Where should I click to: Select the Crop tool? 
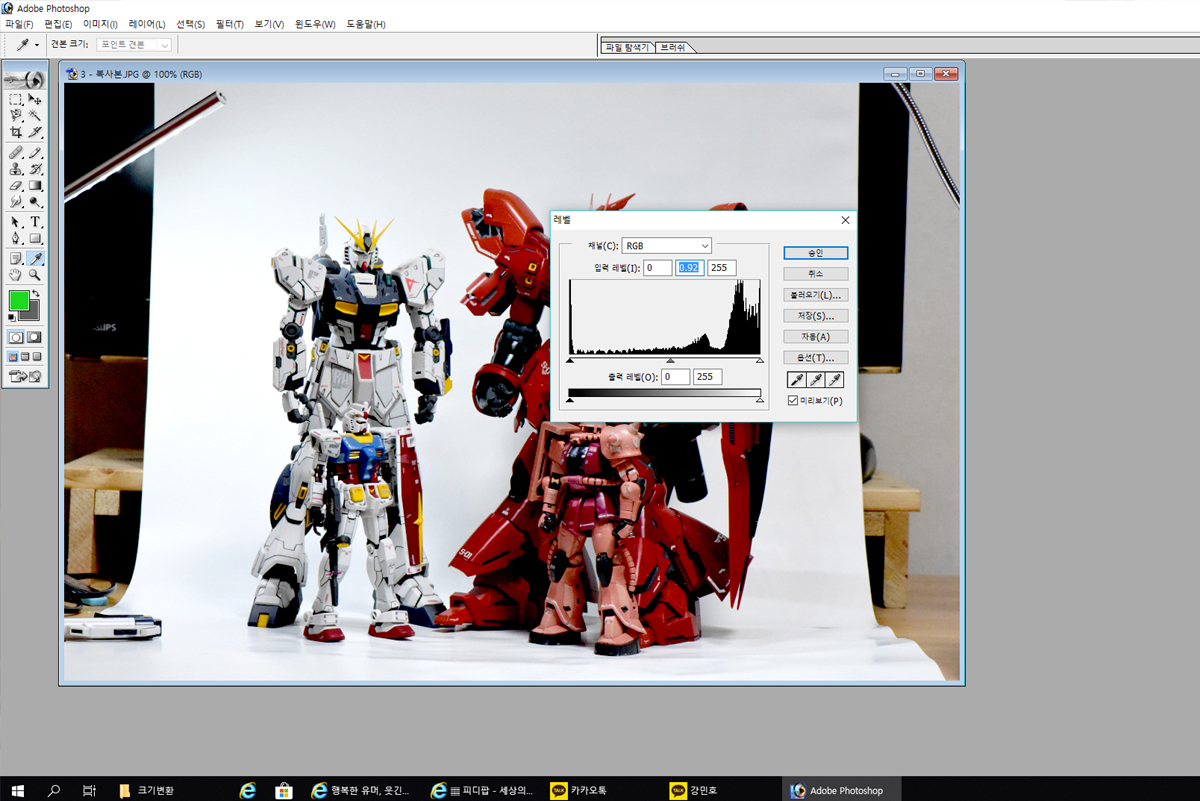[x=16, y=132]
